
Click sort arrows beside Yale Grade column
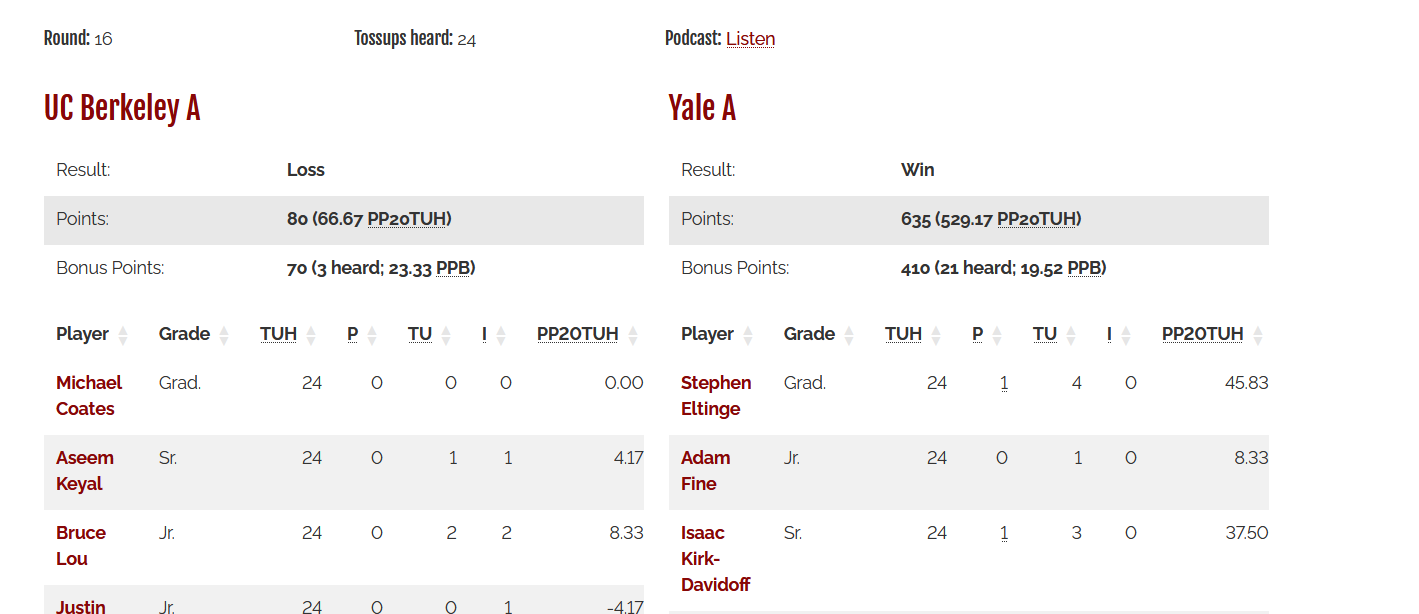pyautogui.click(x=849, y=335)
